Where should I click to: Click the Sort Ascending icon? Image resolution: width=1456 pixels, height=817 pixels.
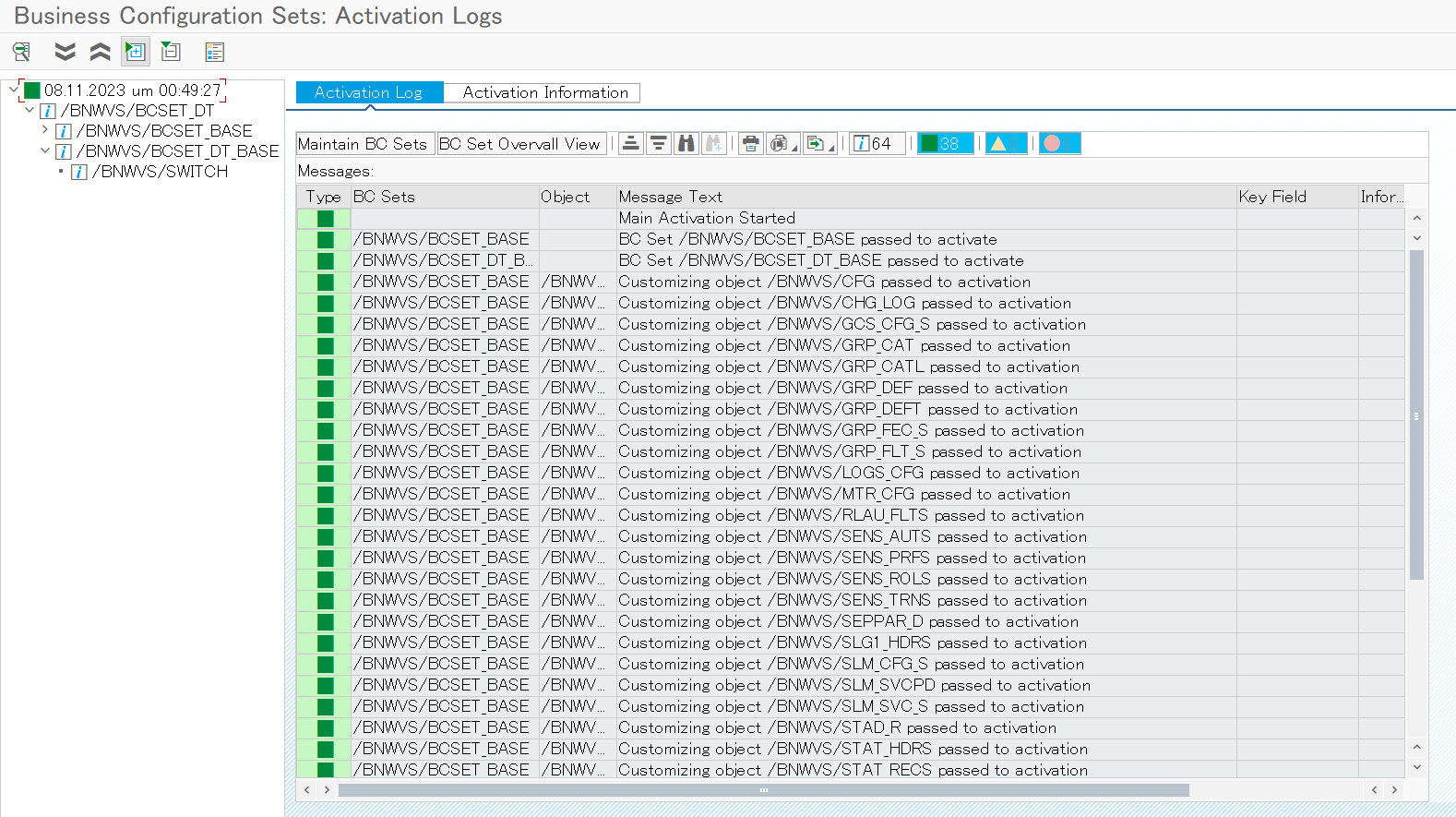[631, 143]
